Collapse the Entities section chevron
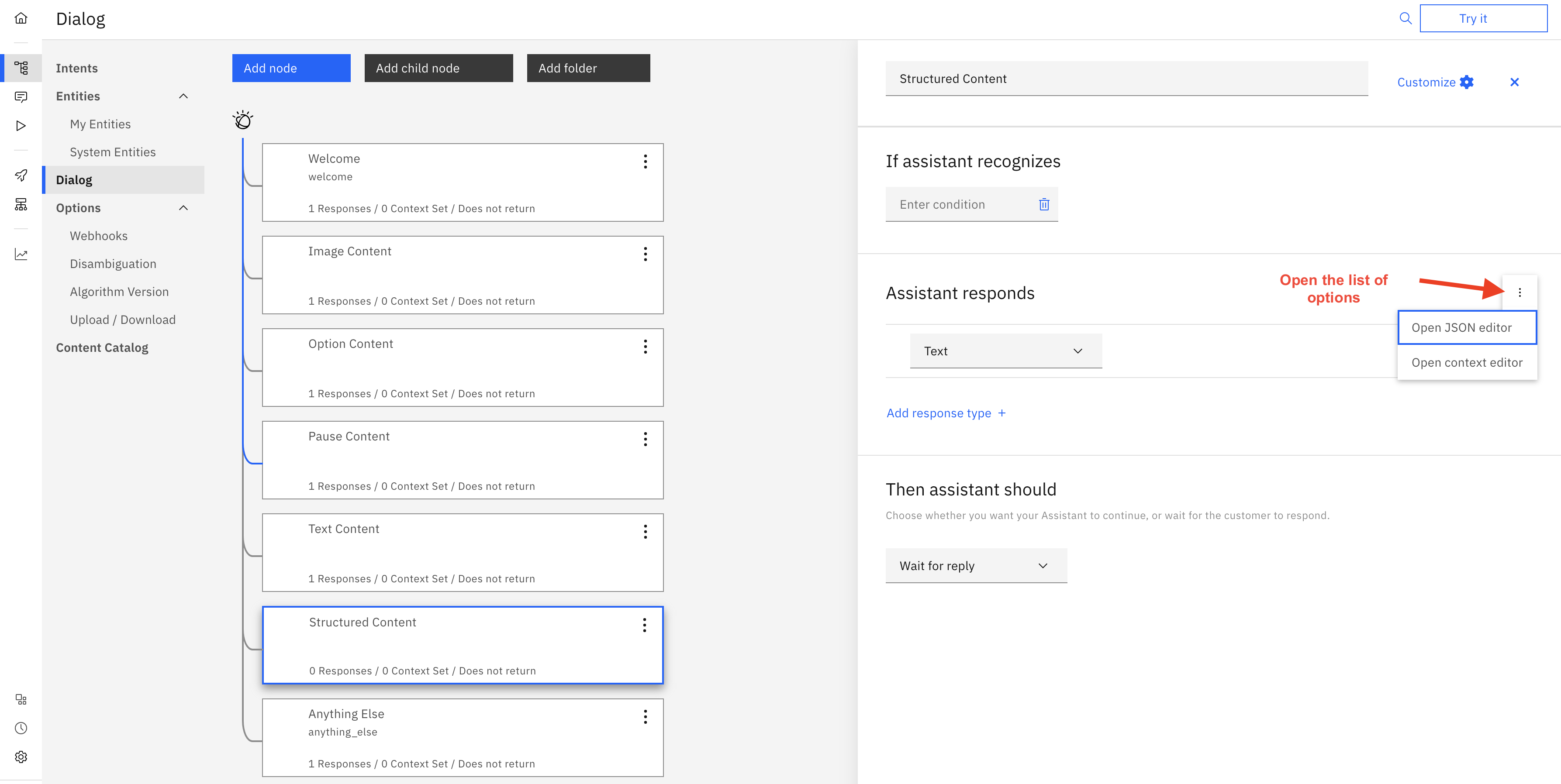Viewport: 1561px width, 784px height. (x=183, y=96)
